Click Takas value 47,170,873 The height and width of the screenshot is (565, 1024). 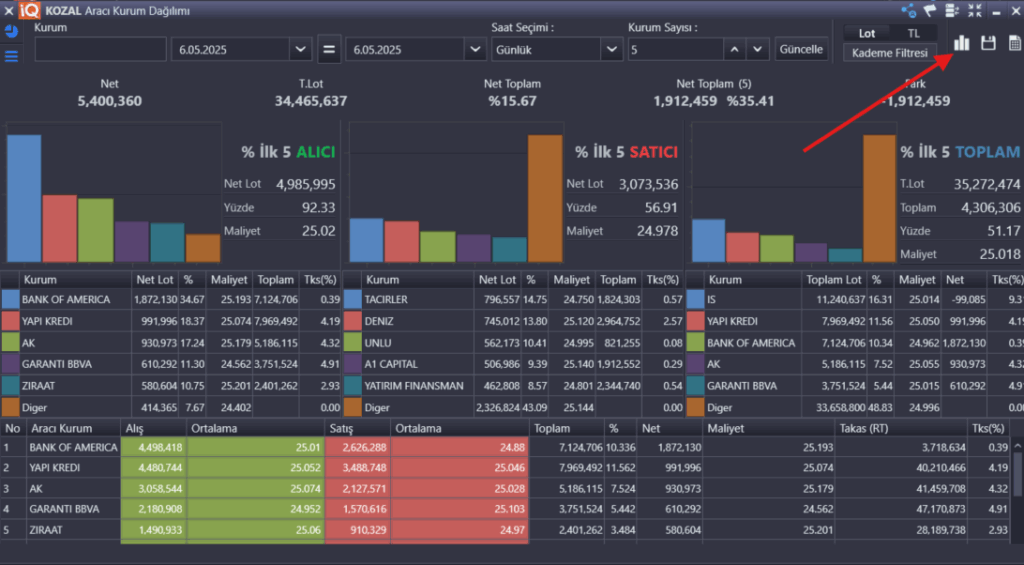coord(940,509)
